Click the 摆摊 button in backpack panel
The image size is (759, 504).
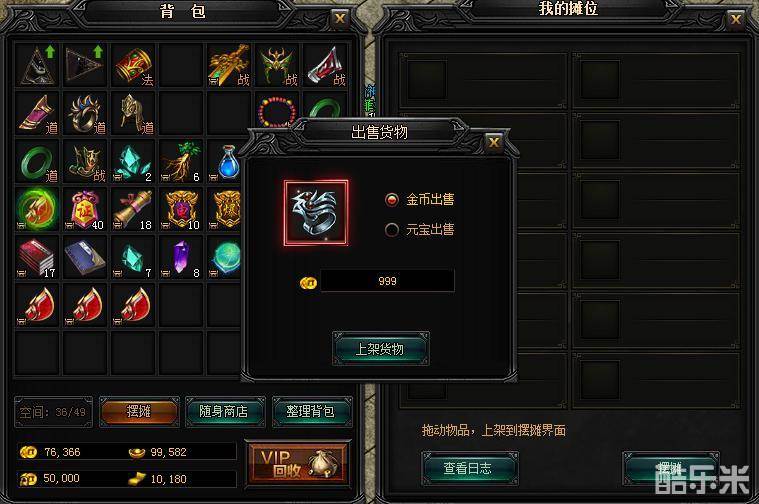coord(139,412)
